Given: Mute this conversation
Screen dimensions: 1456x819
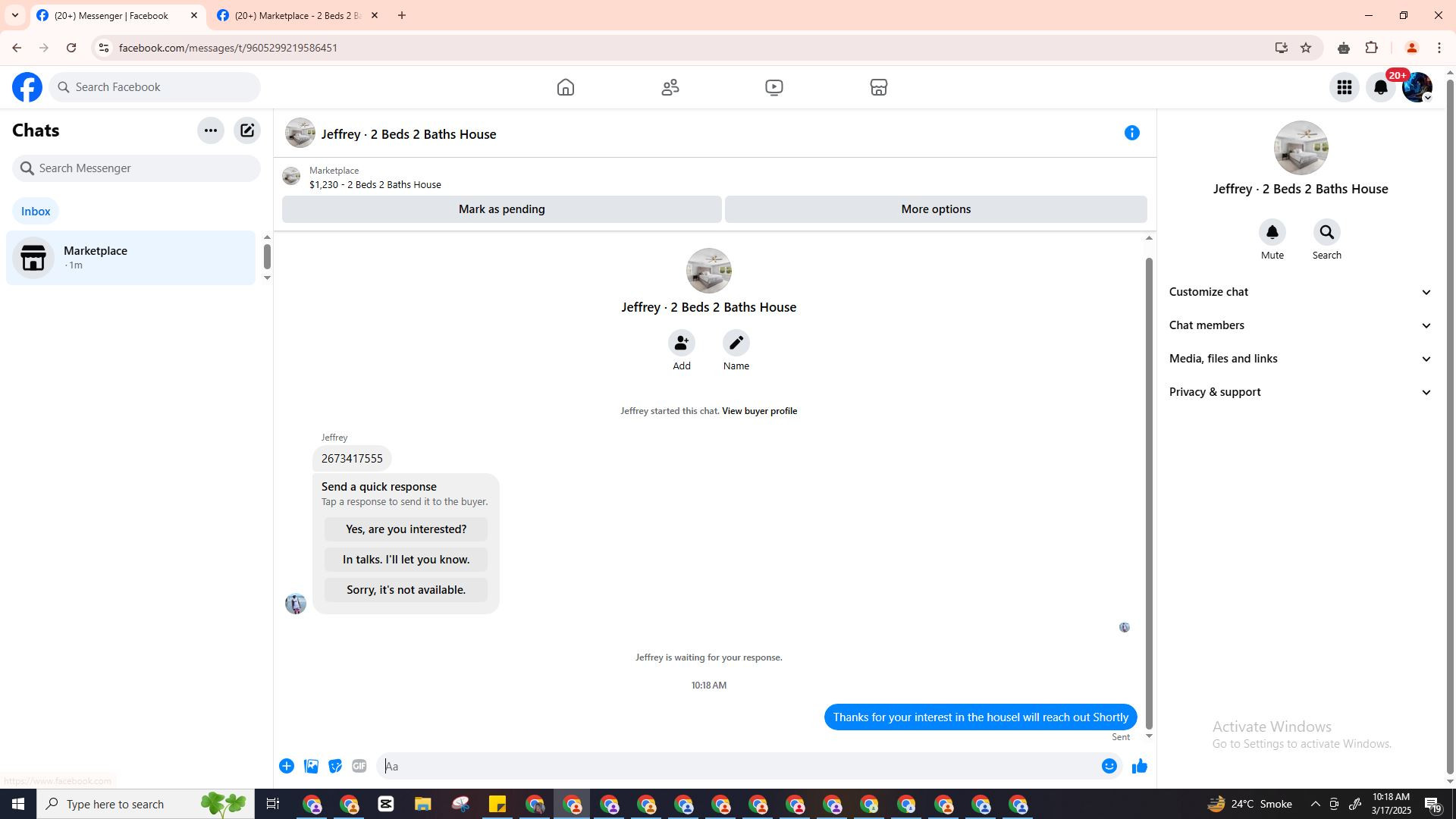Looking at the screenshot, I should (1272, 232).
